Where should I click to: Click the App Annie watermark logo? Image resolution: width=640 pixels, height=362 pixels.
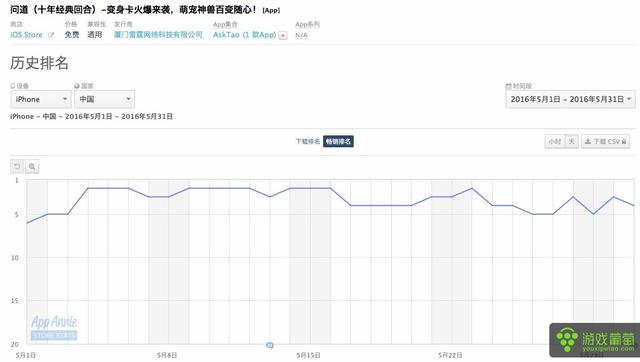54,327
